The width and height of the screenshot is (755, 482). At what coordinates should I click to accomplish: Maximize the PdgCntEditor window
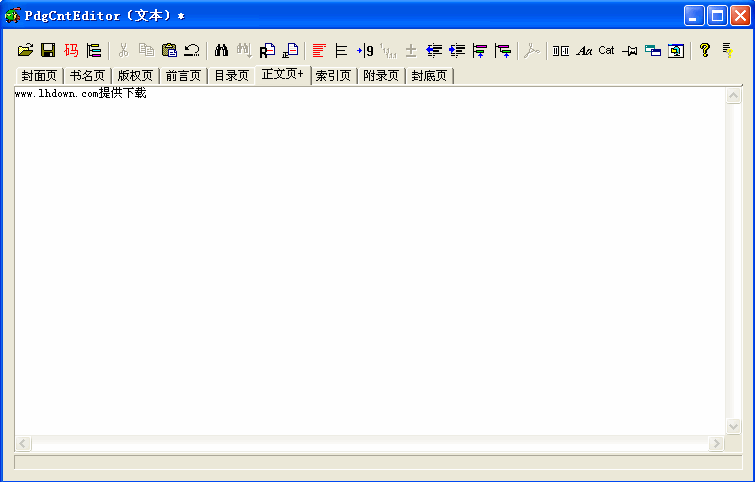tap(717, 16)
